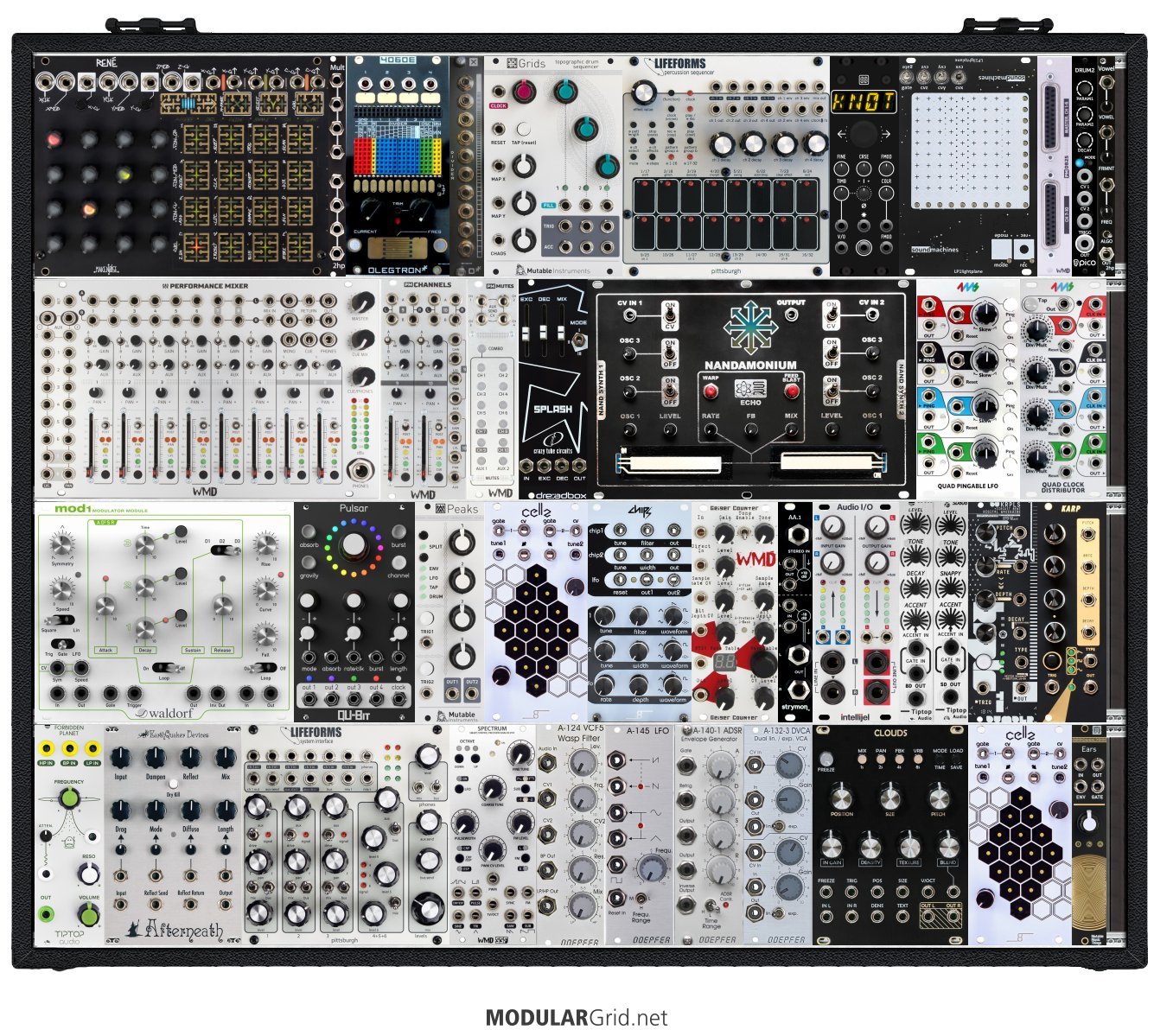Image resolution: width=1154 pixels, height=1036 pixels.
Task: Flip Nandamonium ON/CV switch beside CV IN 1
Action: pos(669,315)
